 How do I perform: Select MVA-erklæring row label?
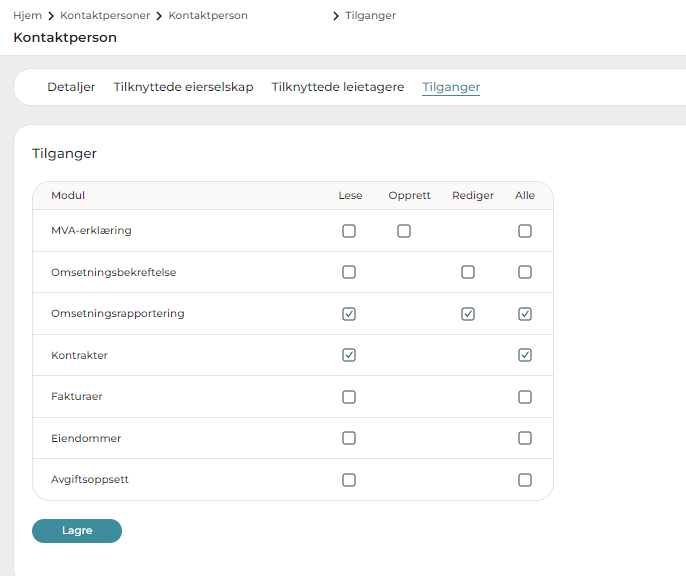click(x=91, y=230)
